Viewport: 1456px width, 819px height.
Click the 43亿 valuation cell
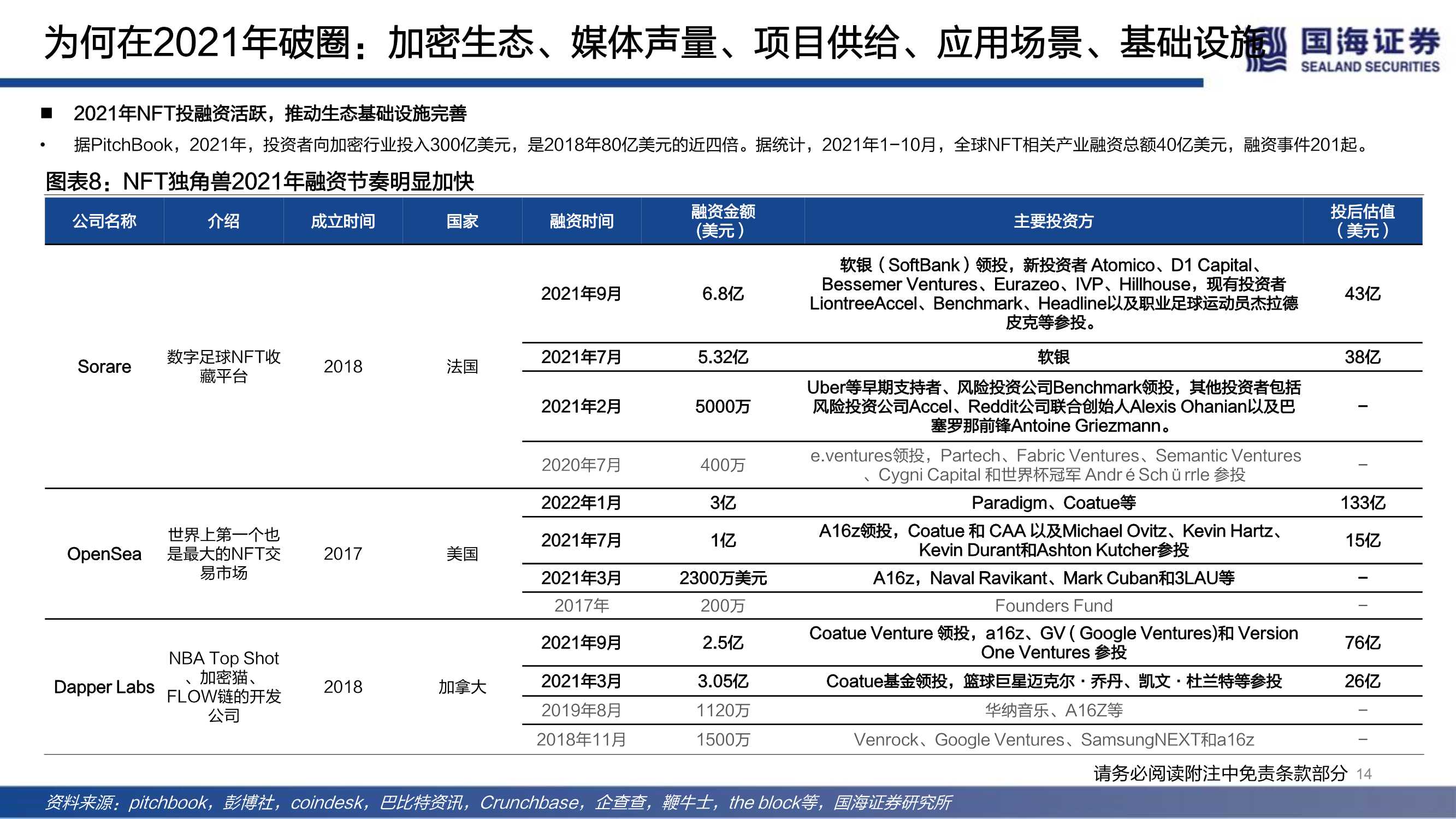pyautogui.click(x=1363, y=294)
